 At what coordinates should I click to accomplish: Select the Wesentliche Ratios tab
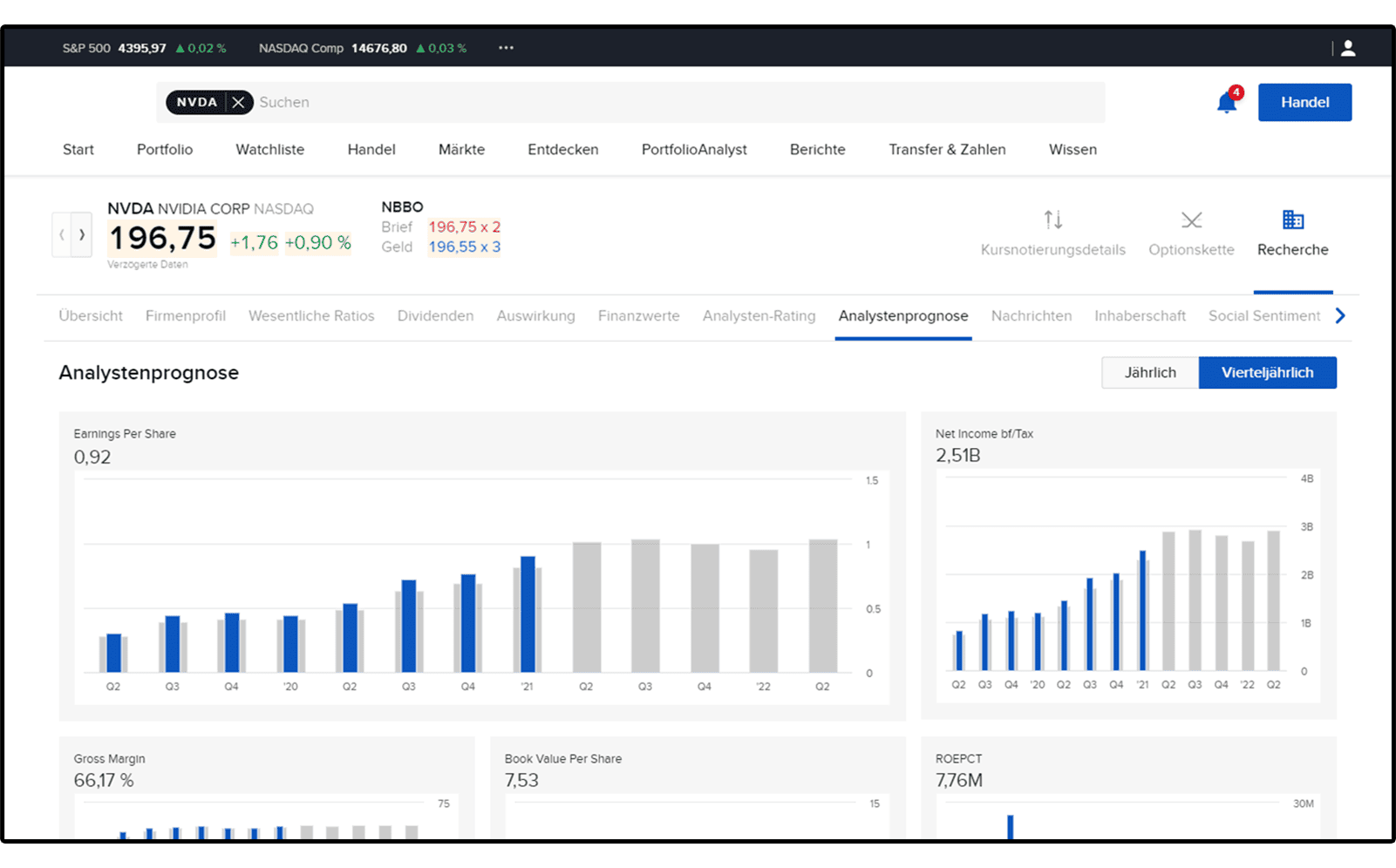[311, 315]
